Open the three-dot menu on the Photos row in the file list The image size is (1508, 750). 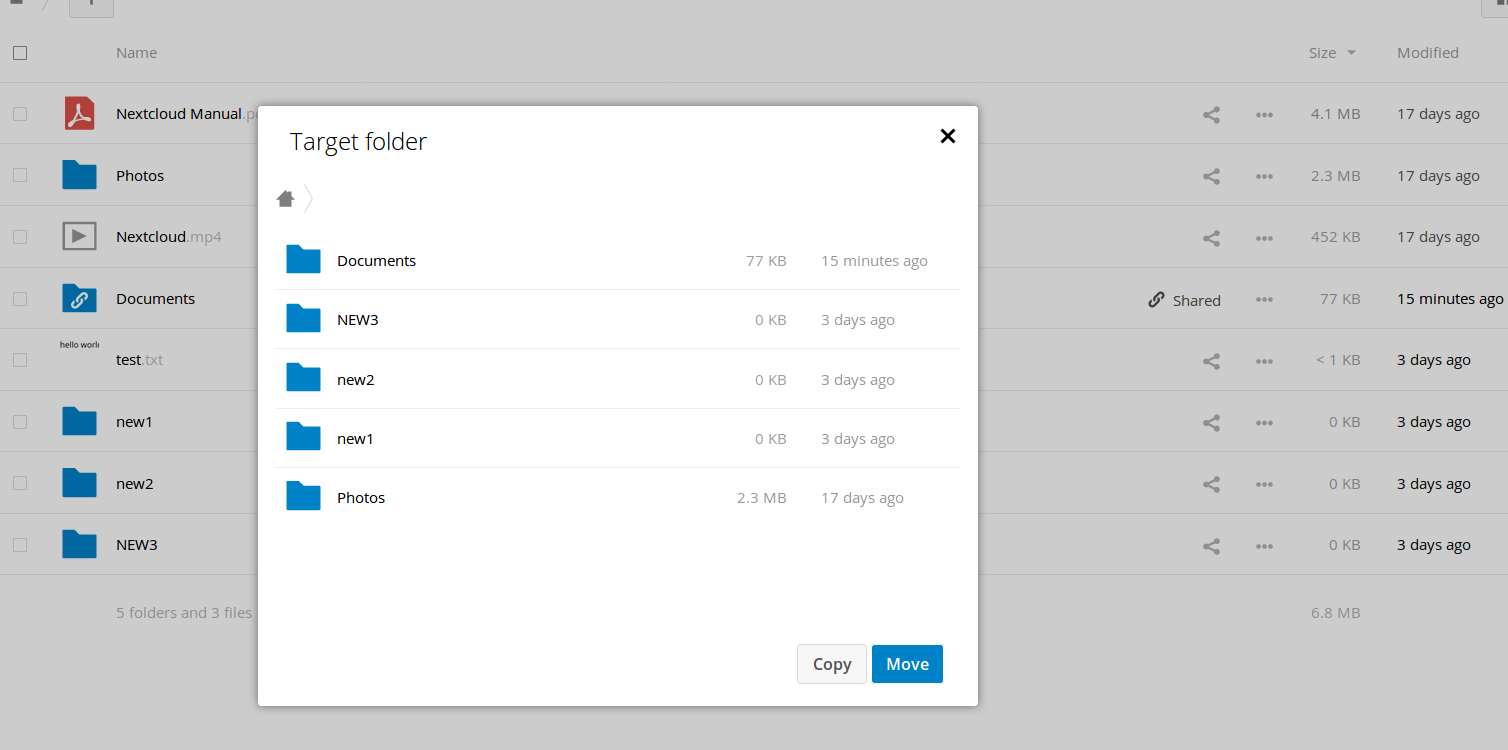point(1264,177)
